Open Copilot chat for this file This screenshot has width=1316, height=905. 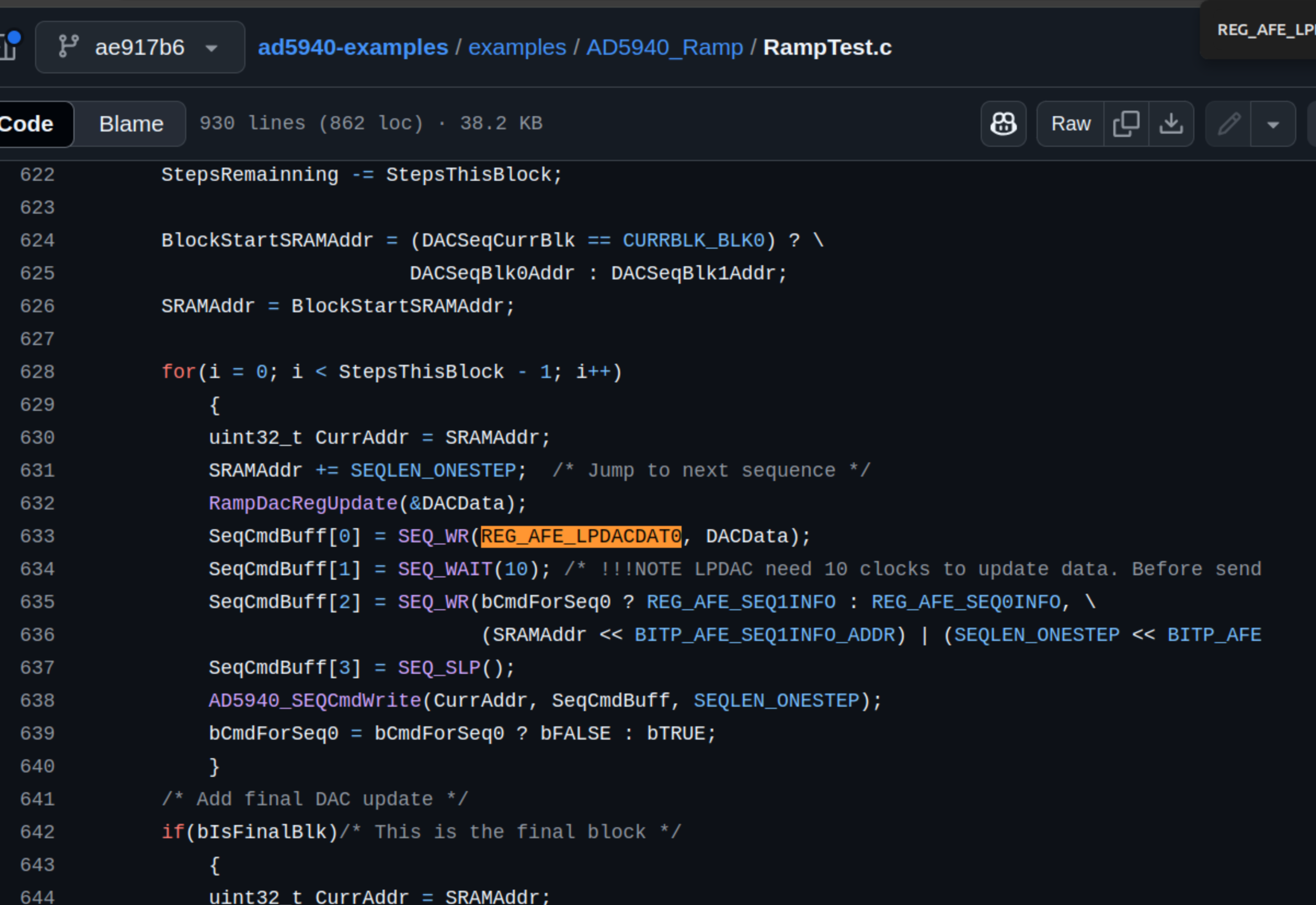coord(1004,124)
